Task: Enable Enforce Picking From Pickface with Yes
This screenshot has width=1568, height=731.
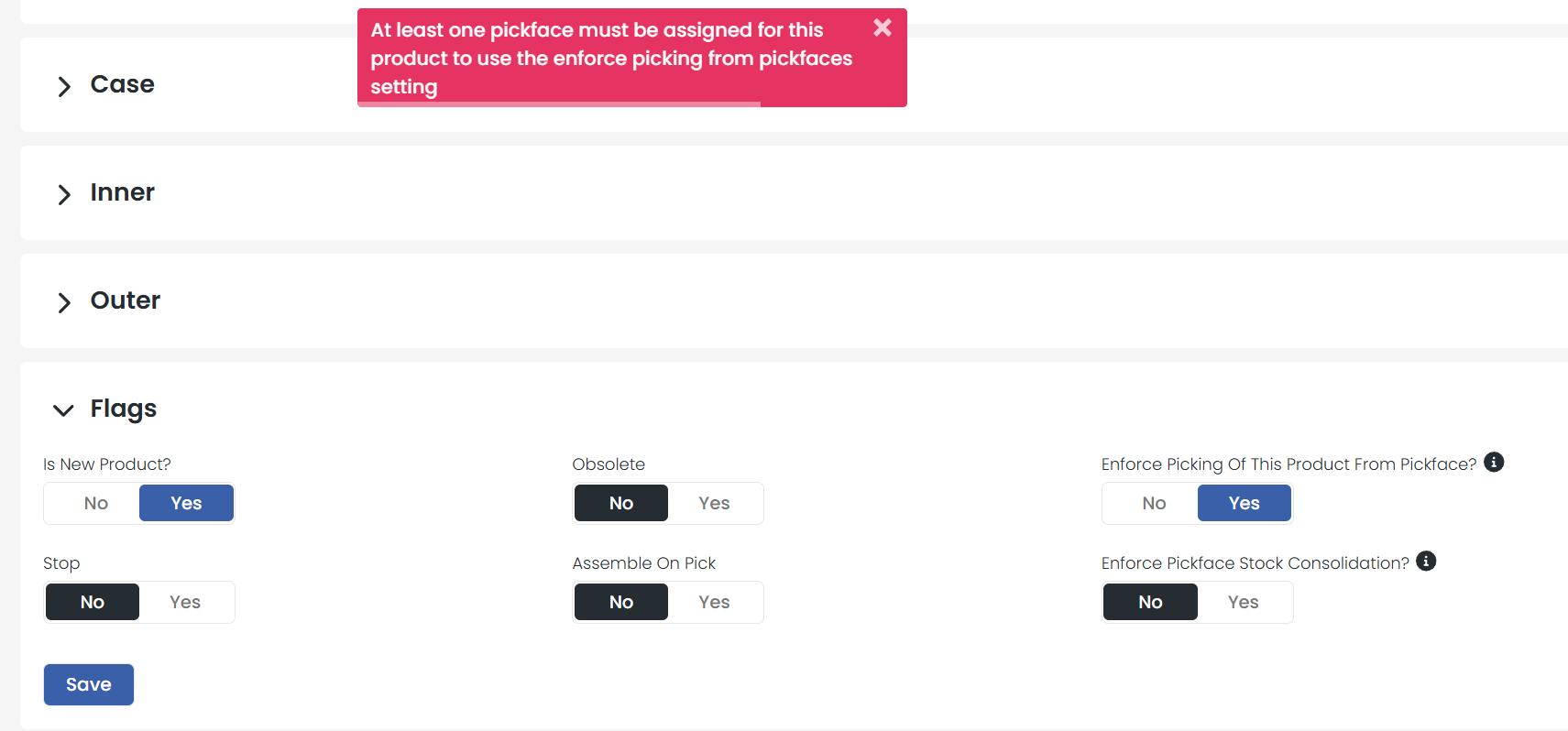Action: 1244,503
